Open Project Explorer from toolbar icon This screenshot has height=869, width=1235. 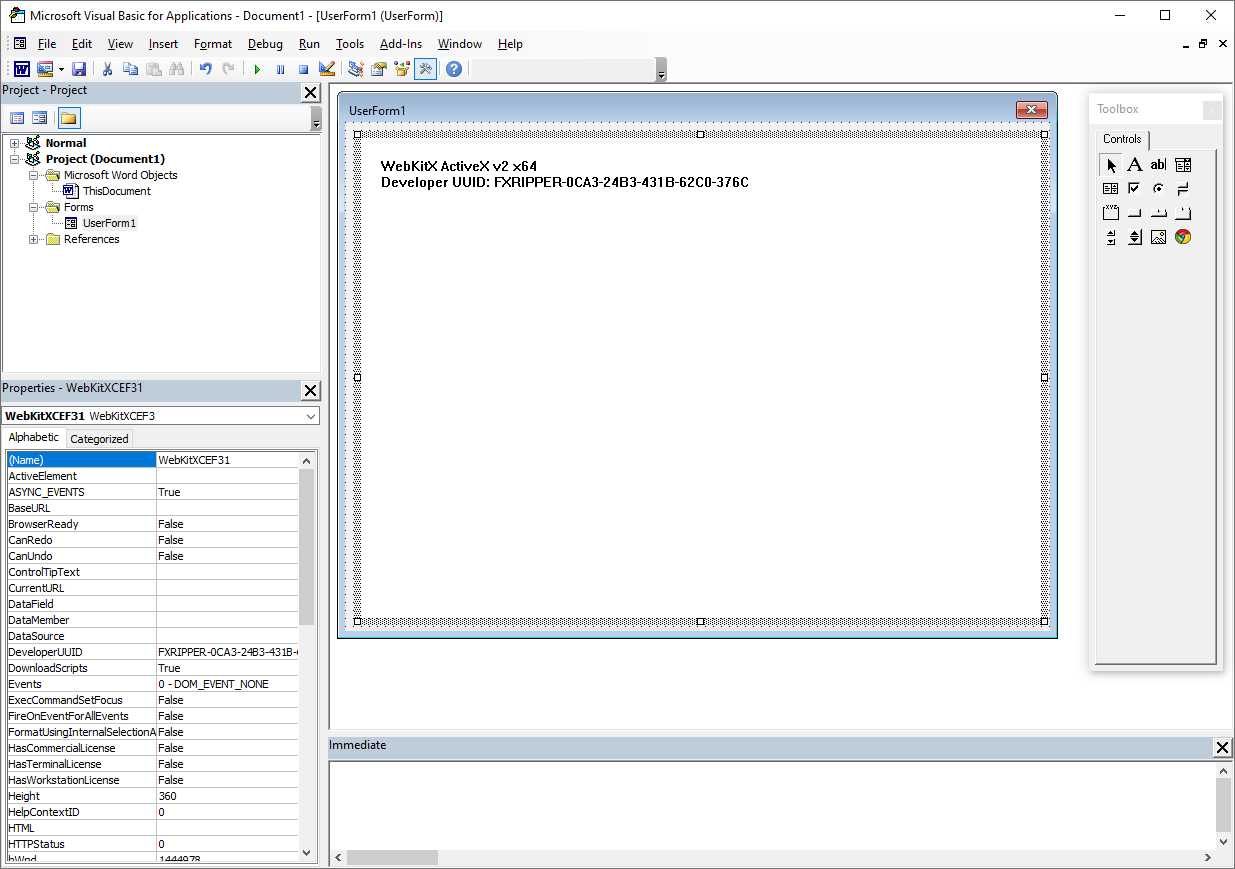point(355,69)
